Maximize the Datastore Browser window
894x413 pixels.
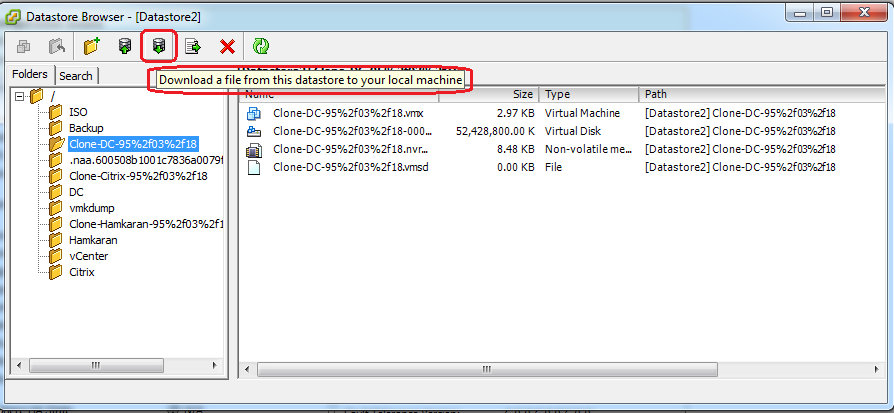pyautogui.click(x=827, y=12)
